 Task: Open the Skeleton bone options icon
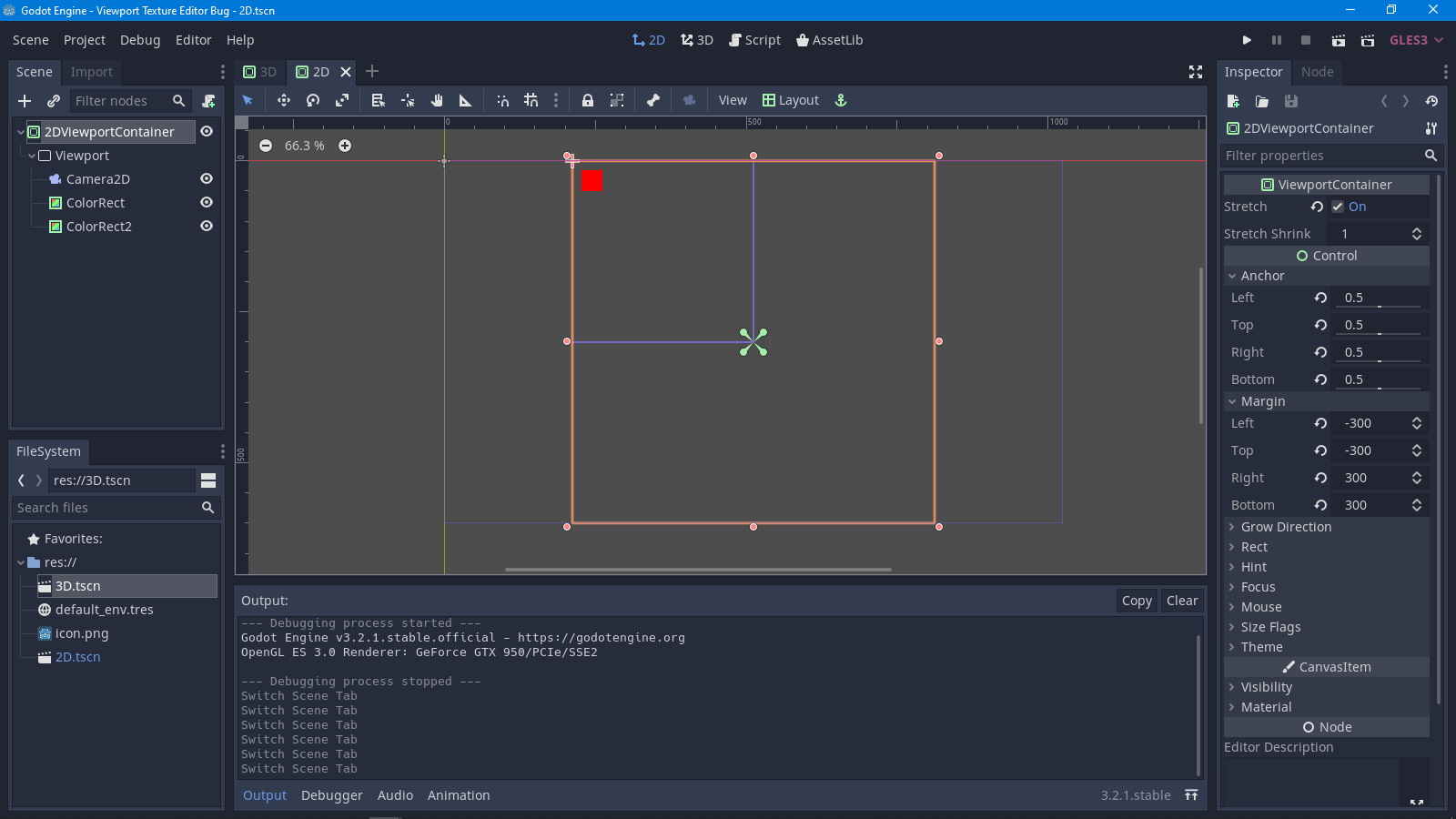click(653, 100)
